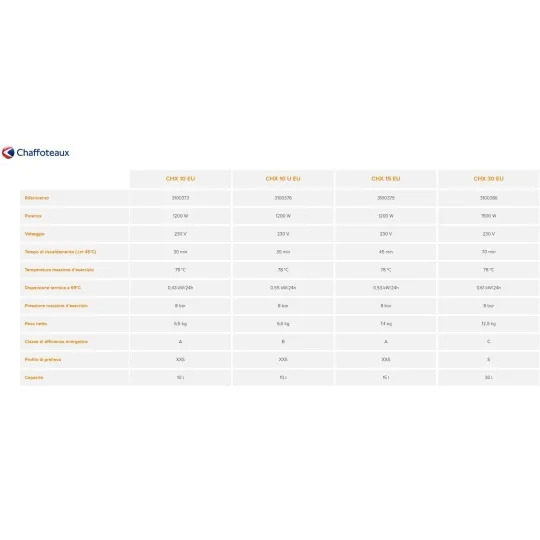Viewport: 540px width, 540px height.
Task: Select the 30 min heating time for CHX 10 EU
Action: (x=180, y=252)
